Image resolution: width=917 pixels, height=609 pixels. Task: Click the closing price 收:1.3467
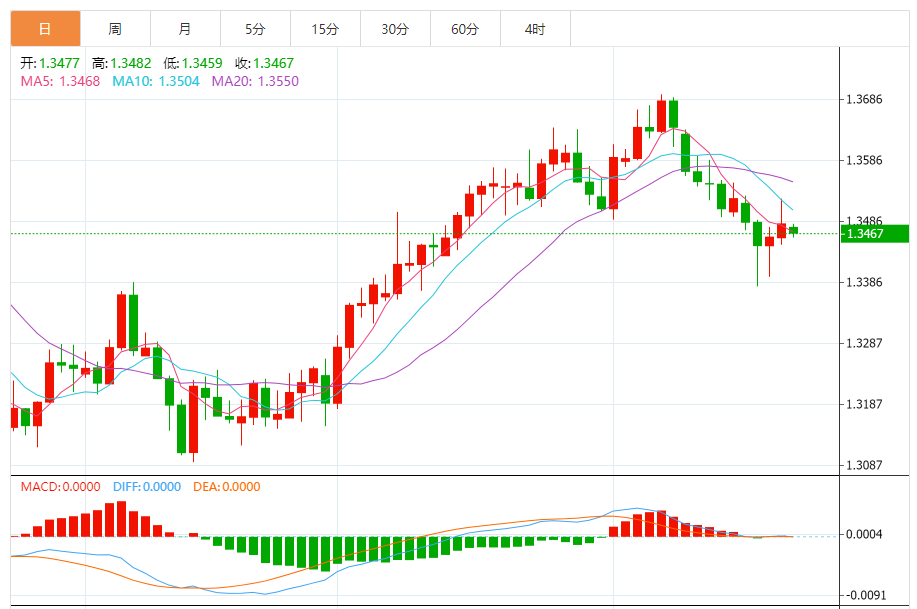tap(264, 63)
